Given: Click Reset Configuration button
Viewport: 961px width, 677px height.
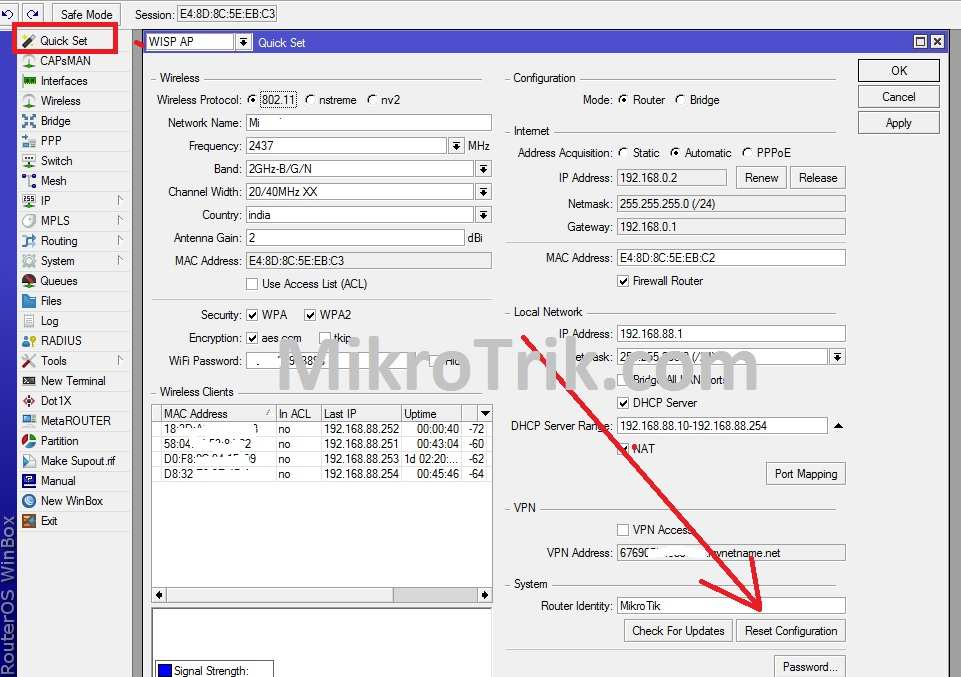Looking at the screenshot, I should [791, 631].
